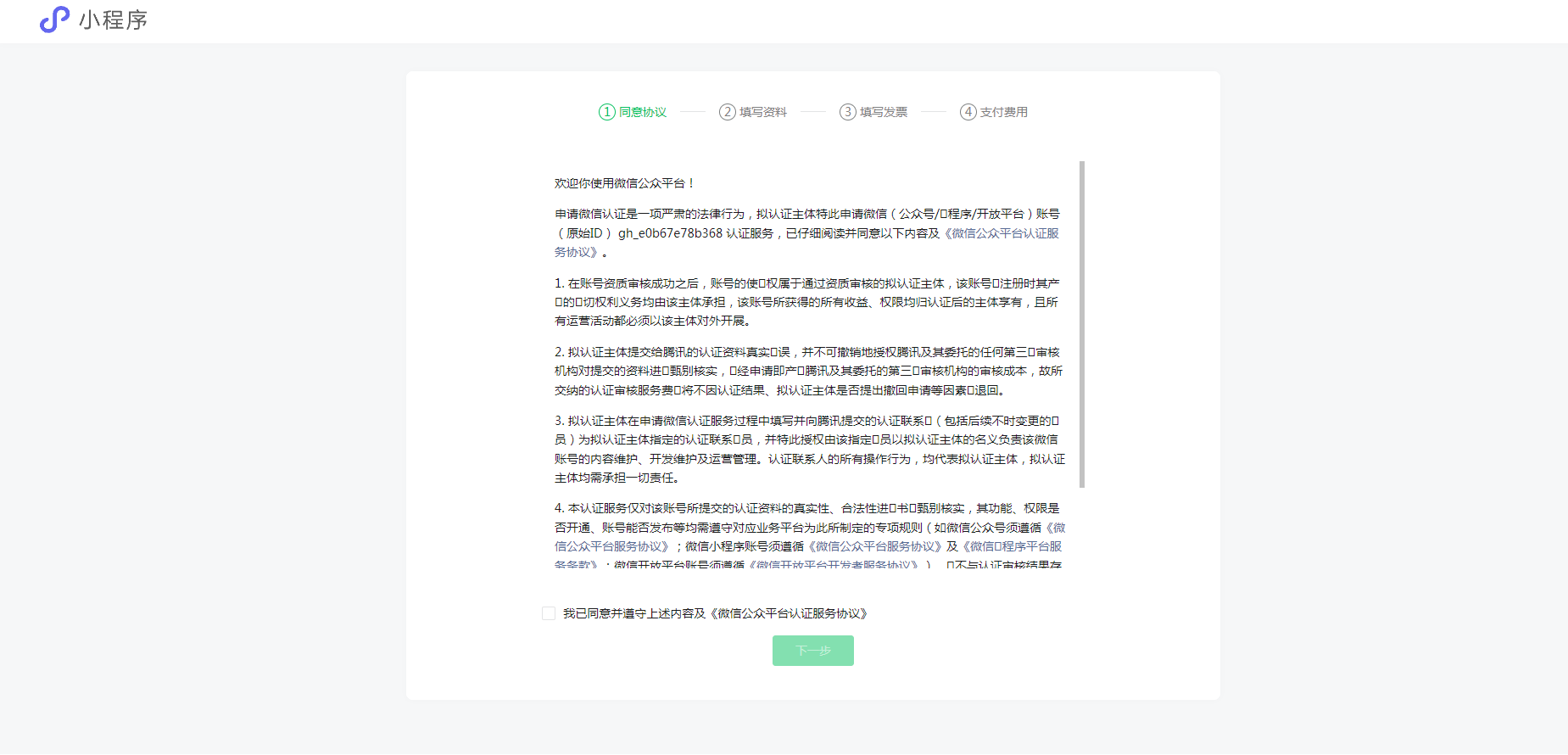Open 《微信公众平台服务协议》 link after 微信小程序账号须遵循
This screenshot has height=755, width=1568.
pyautogui.click(x=874, y=546)
